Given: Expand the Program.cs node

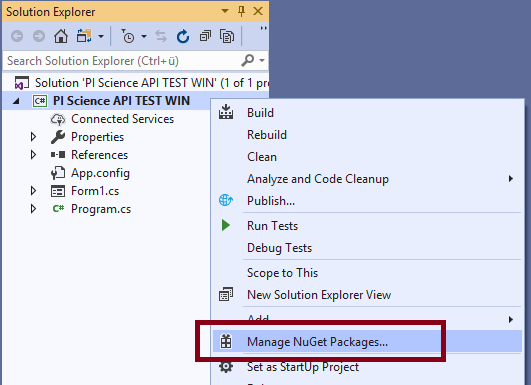Looking at the screenshot, I should pyautogui.click(x=33, y=209).
